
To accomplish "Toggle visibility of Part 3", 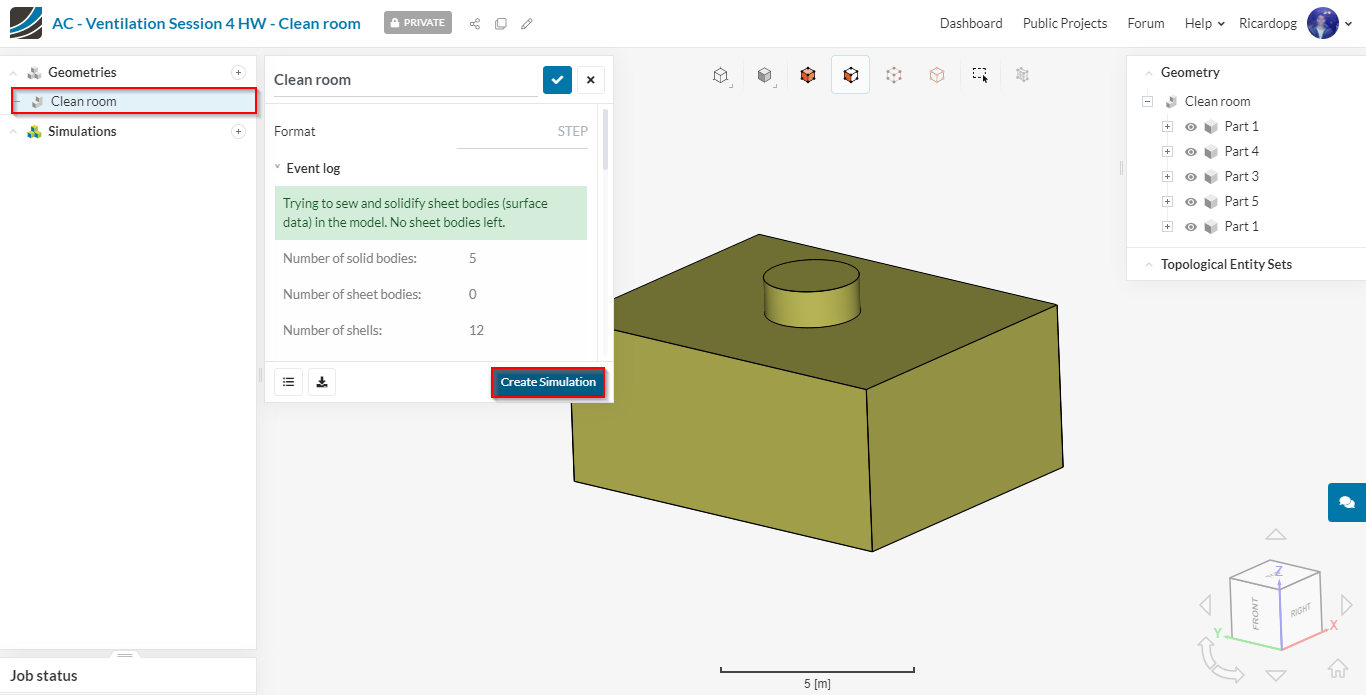I will (1191, 177).
